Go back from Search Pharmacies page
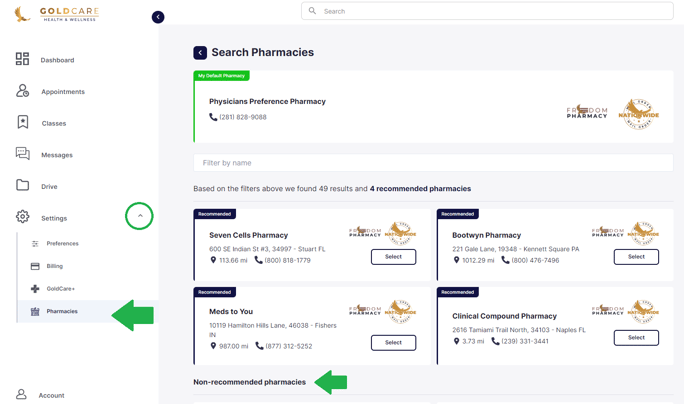This screenshot has width=684, height=404. point(200,53)
